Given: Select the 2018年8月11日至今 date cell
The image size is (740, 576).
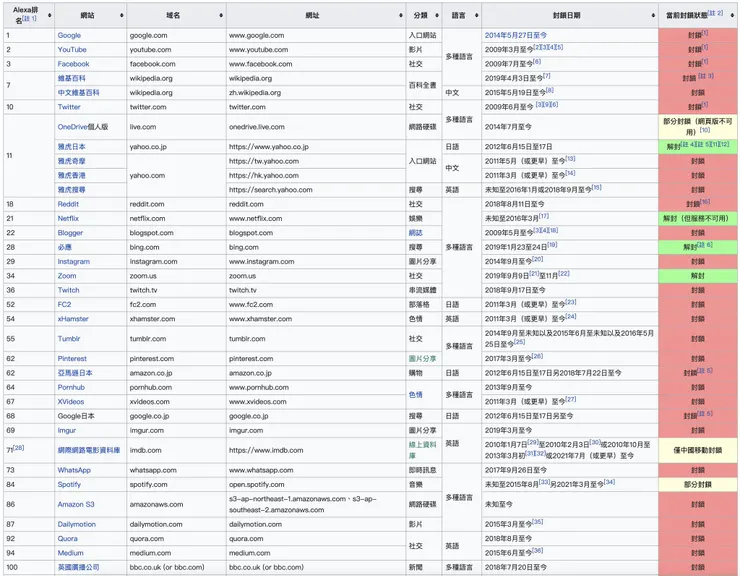Looking at the screenshot, I should (x=570, y=204).
